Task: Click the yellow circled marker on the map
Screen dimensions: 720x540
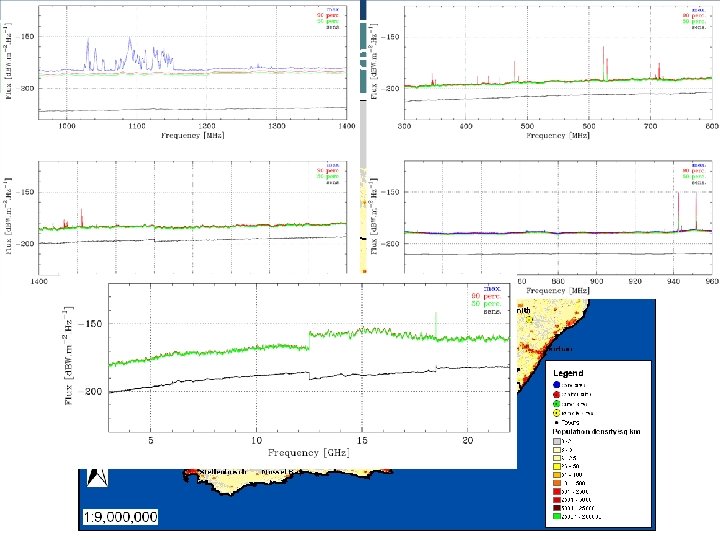Action: click(529, 319)
